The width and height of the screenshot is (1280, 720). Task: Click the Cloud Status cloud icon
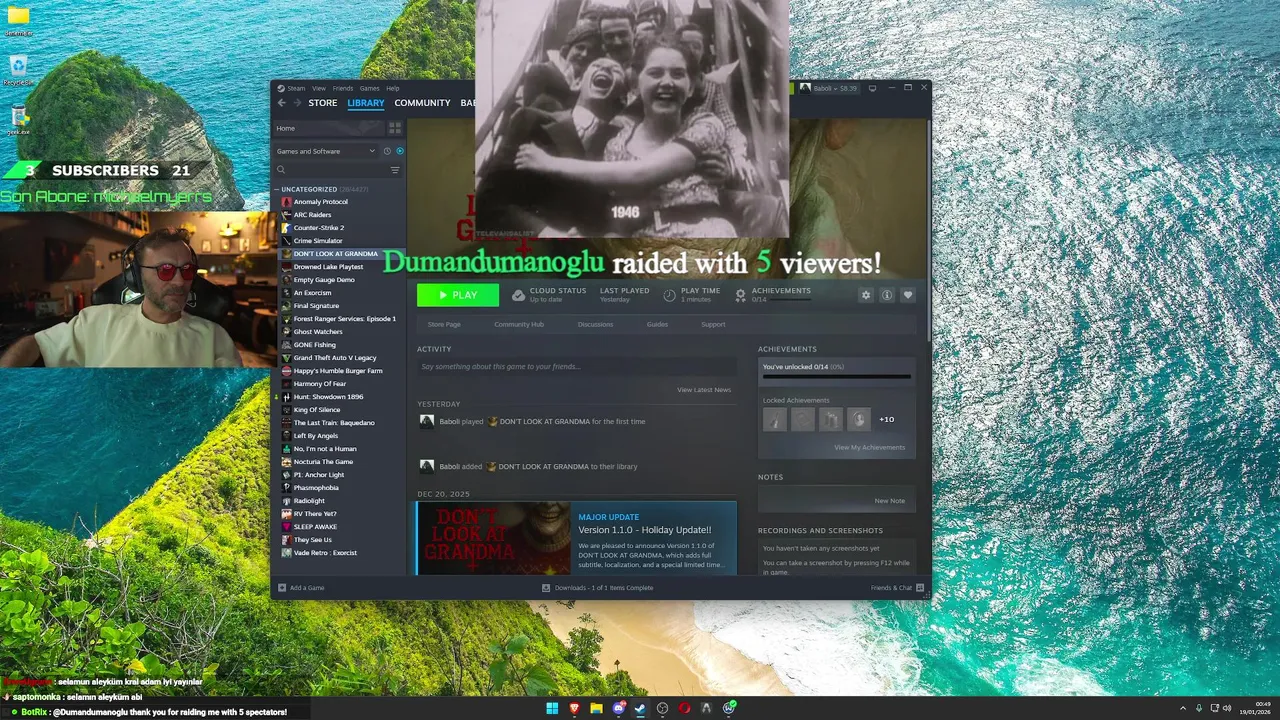click(518, 295)
